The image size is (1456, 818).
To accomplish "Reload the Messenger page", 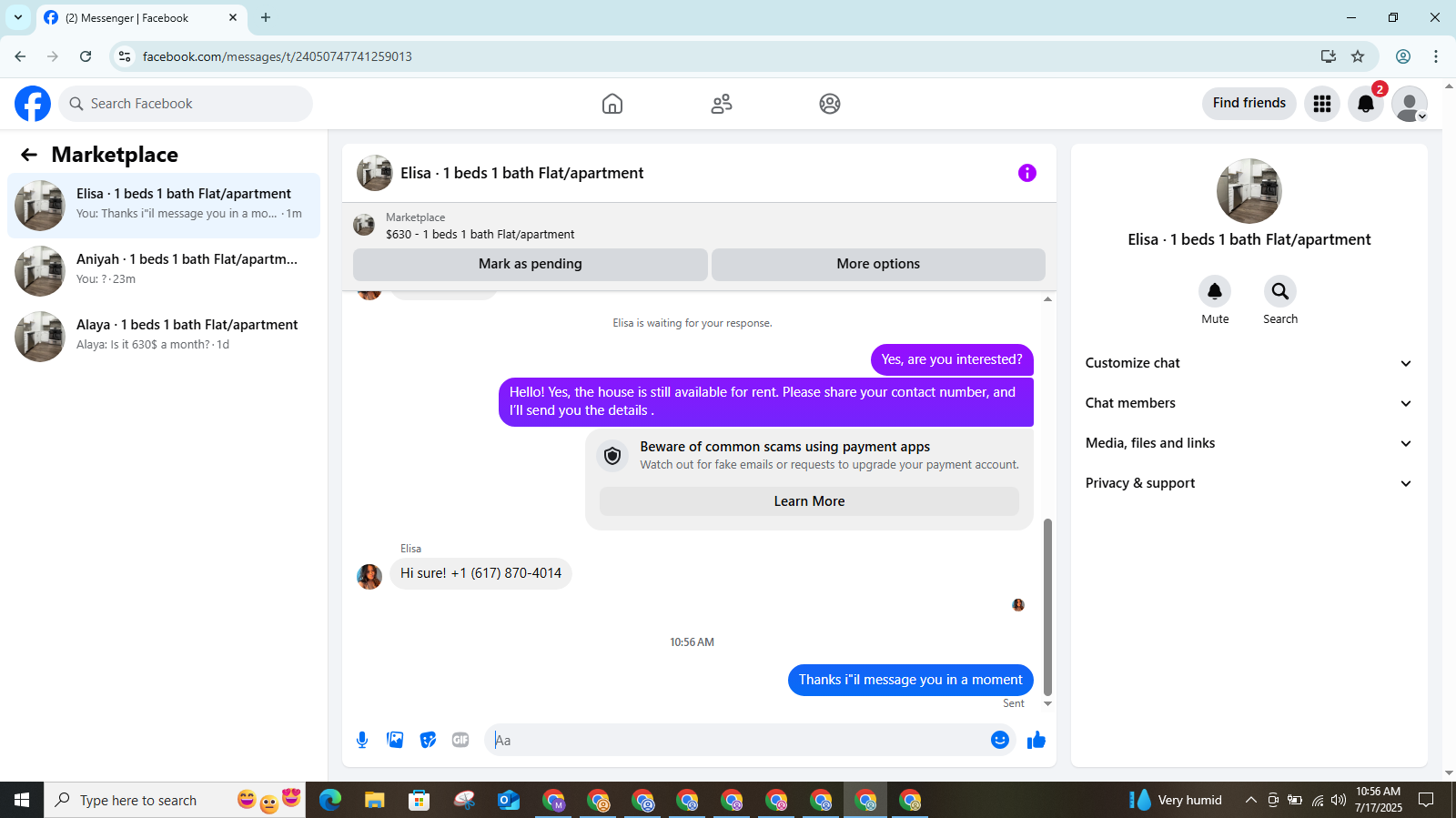I will point(86,56).
